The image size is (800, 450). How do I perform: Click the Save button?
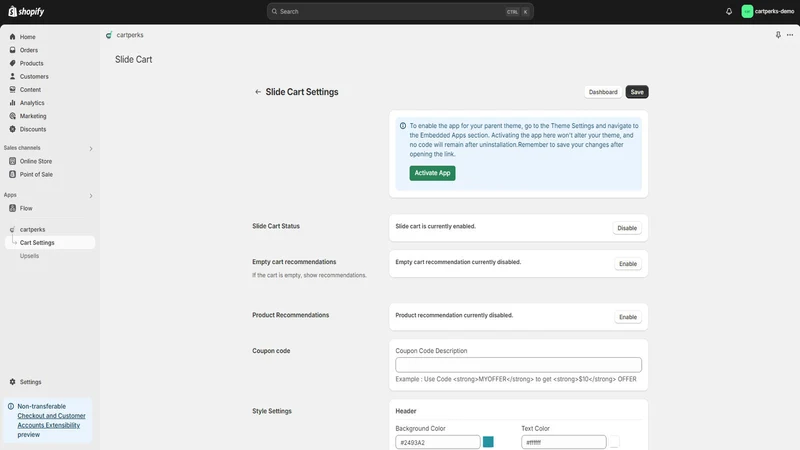[x=637, y=92]
